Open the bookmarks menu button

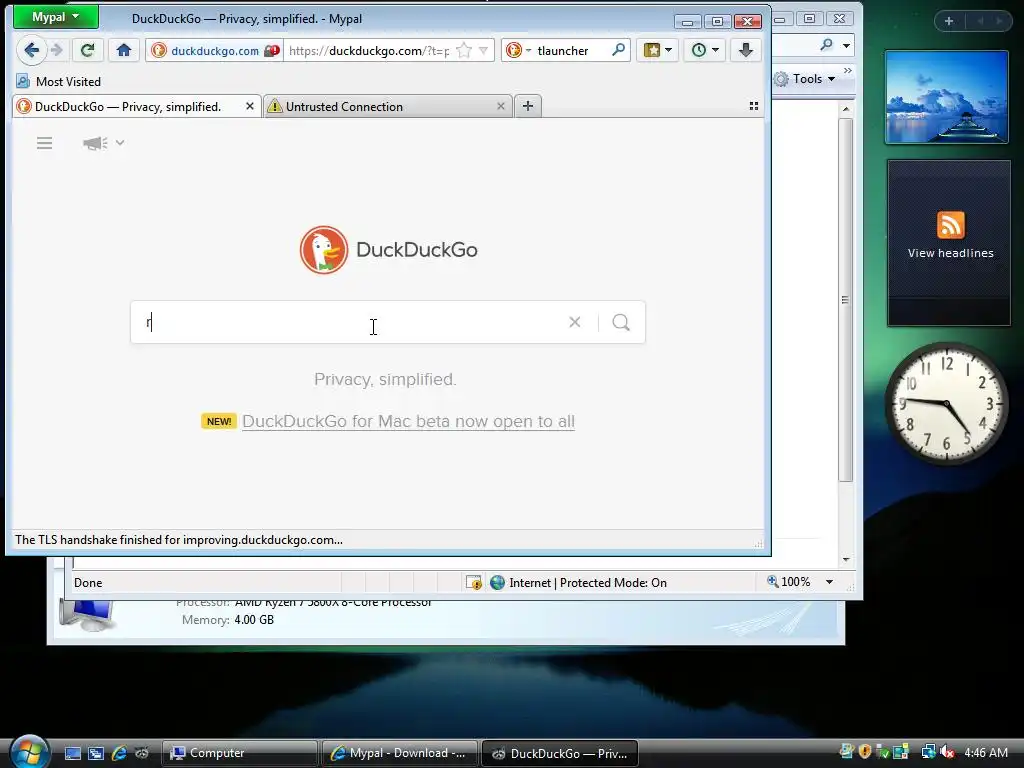point(658,50)
